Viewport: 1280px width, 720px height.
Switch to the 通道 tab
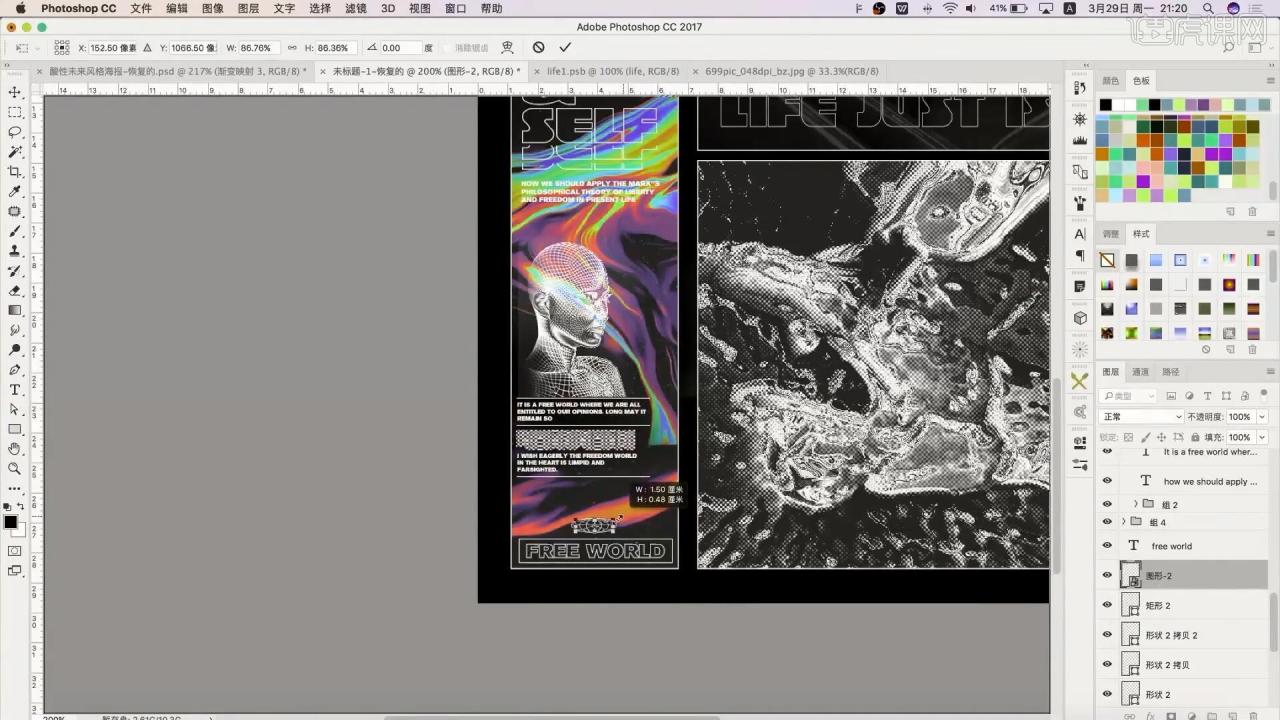tap(1140, 372)
